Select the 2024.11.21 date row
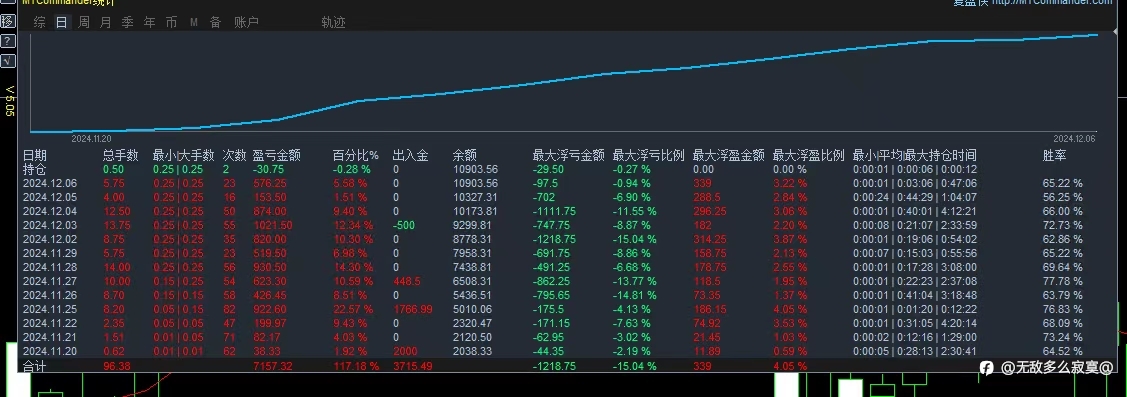The height and width of the screenshot is (397, 1127). 50,337
